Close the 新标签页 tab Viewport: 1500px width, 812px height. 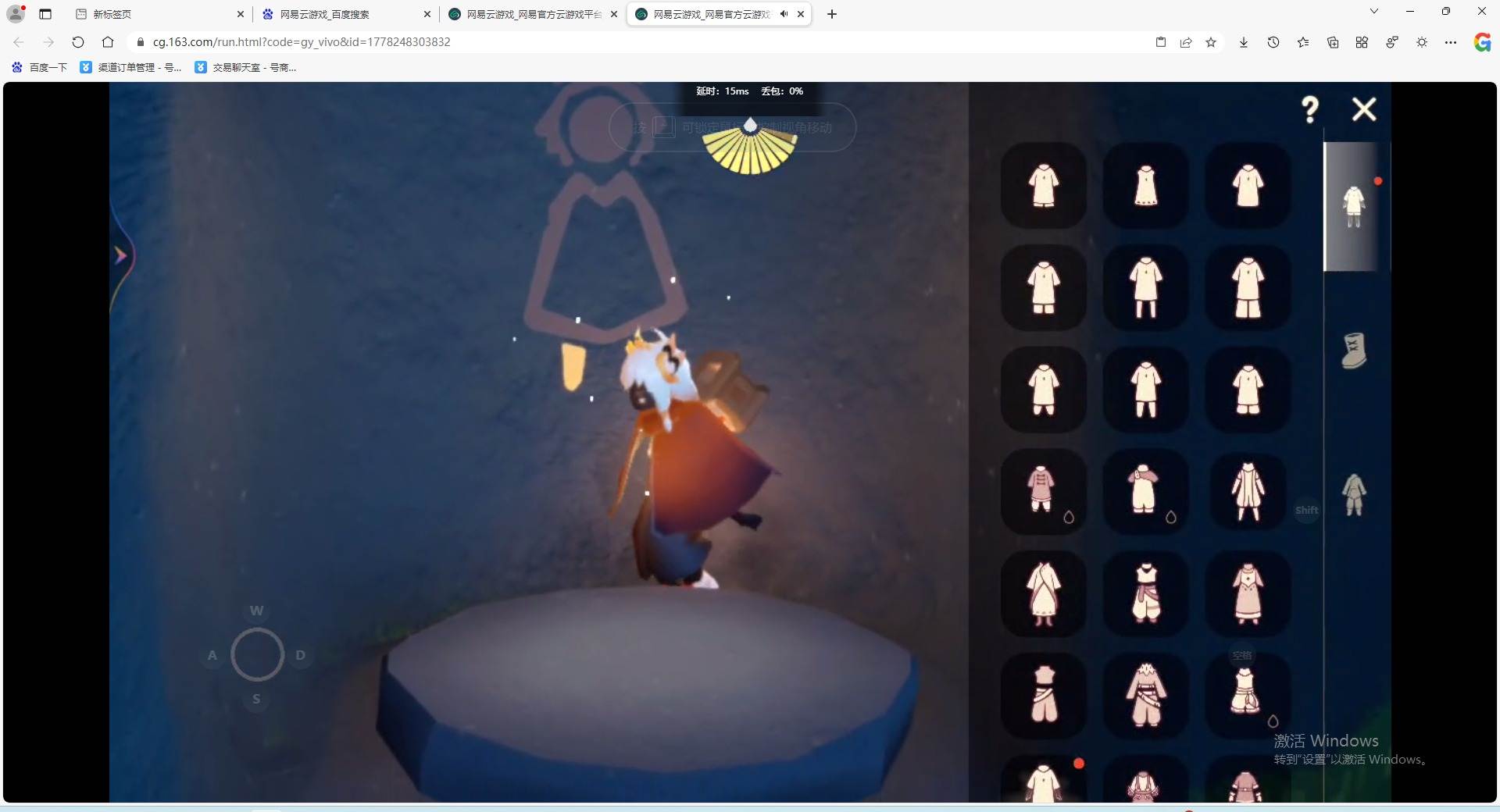(x=240, y=14)
